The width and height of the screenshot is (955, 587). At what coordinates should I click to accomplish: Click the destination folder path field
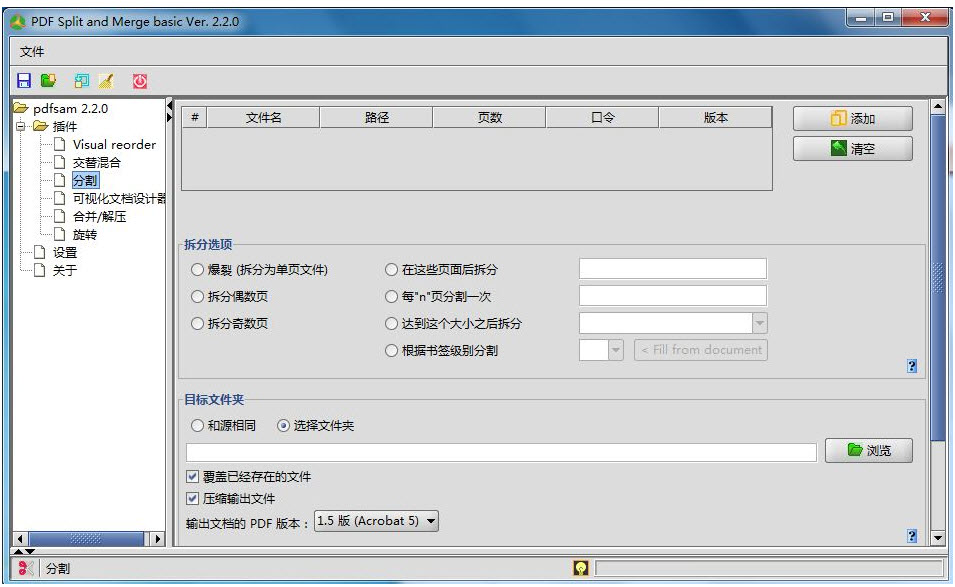click(501, 453)
